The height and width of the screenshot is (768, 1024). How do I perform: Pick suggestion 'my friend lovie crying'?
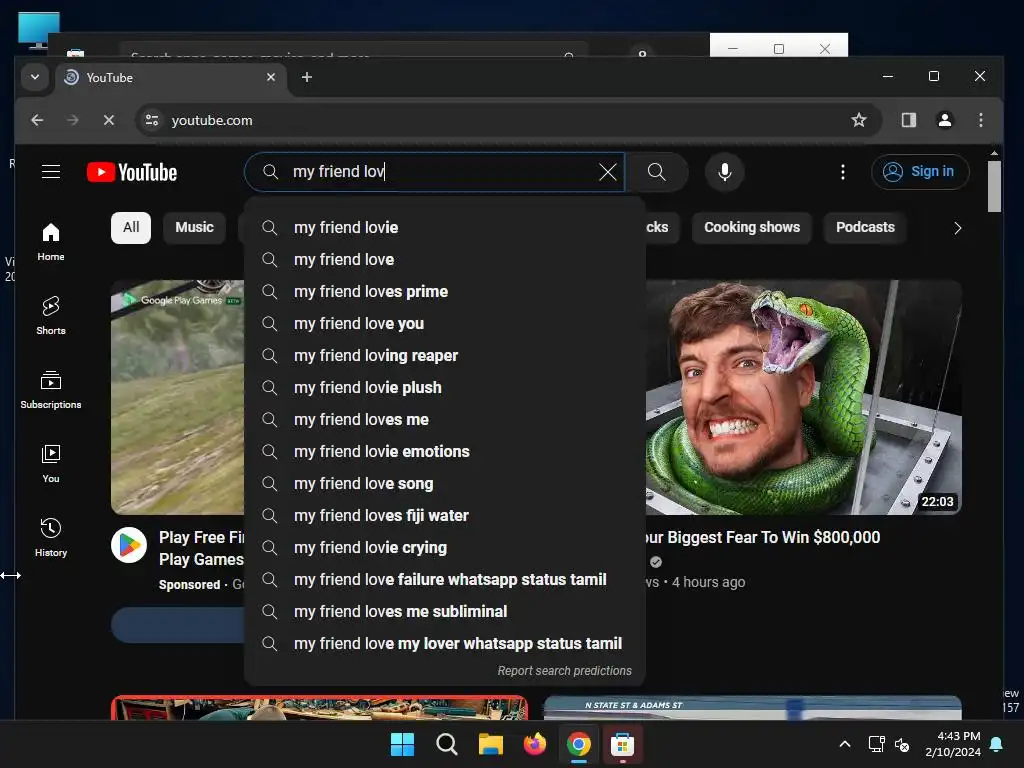tap(445, 547)
